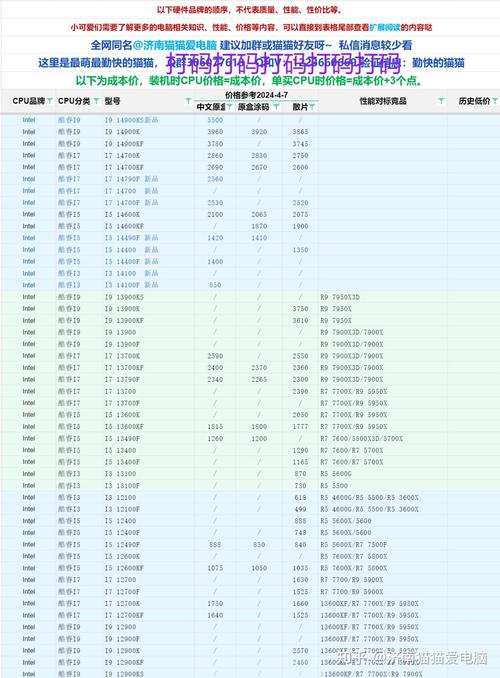Select the model cell I9 14900KS 新品
The height and width of the screenshot is (678, 500).
click(131, 120)
